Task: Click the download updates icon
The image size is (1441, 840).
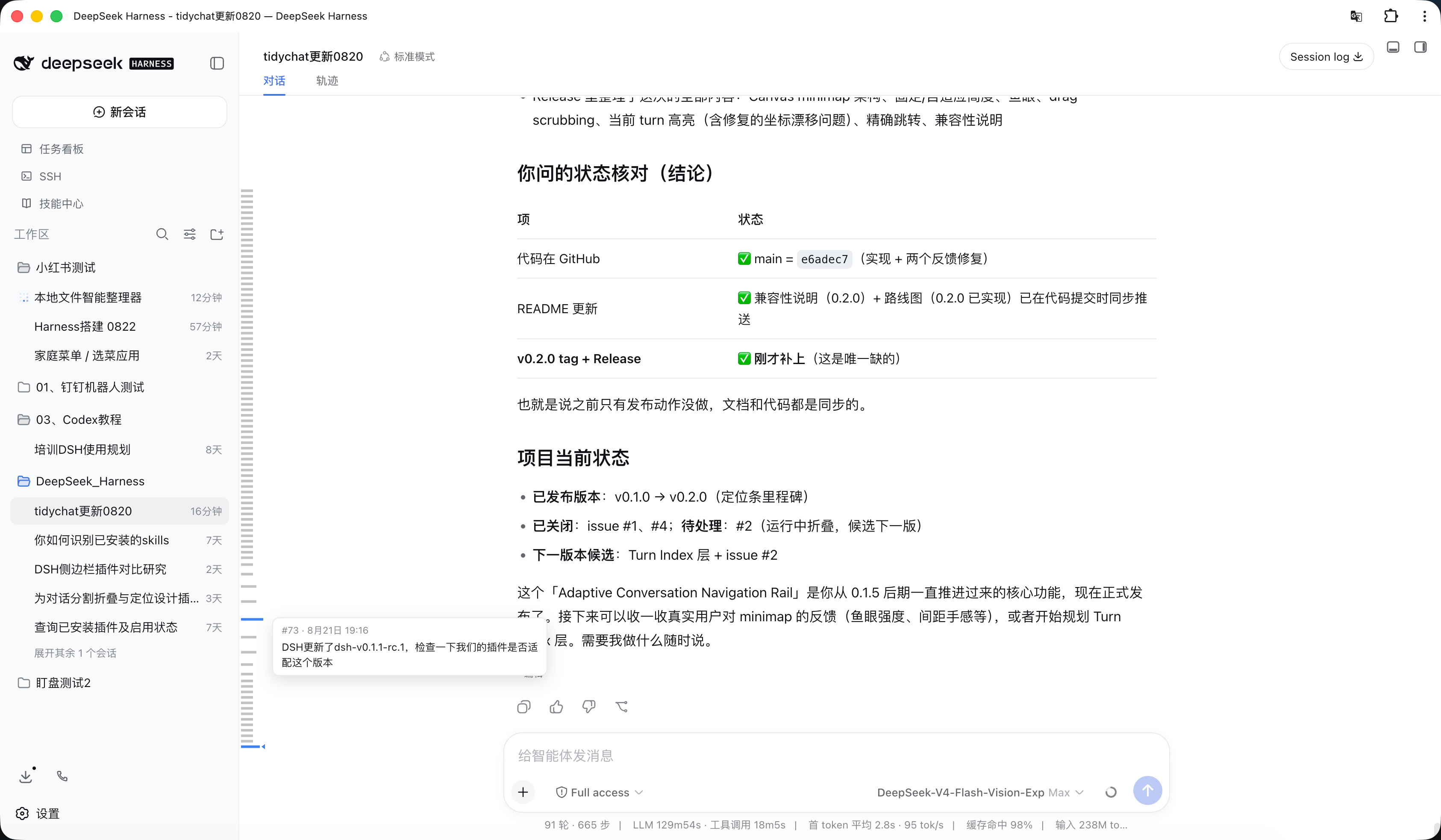Action: pyautogui.click(x=26, y=776)
